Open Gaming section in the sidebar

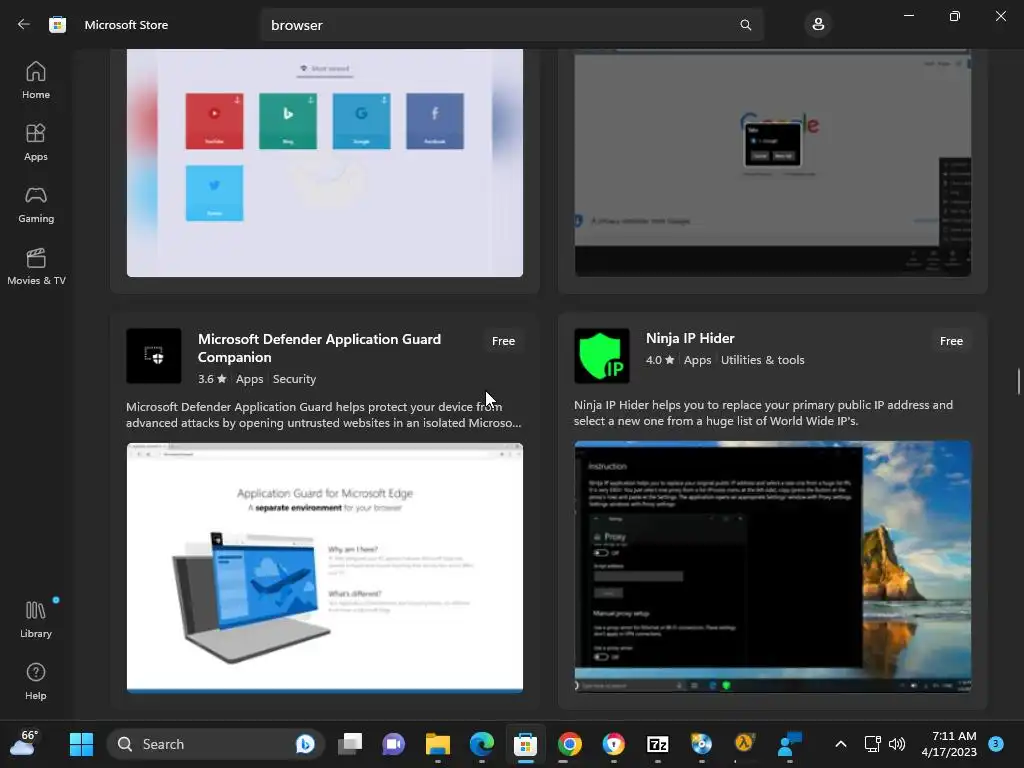(x=36, y=204)
